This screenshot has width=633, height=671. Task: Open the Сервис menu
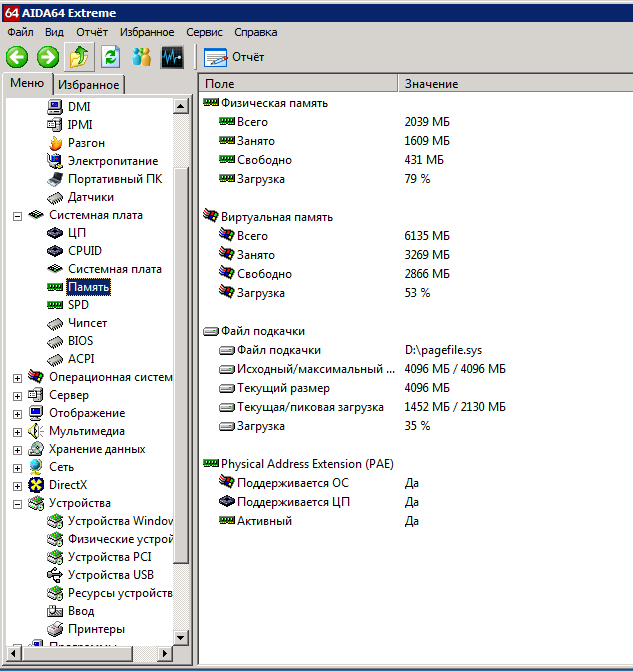204,32
